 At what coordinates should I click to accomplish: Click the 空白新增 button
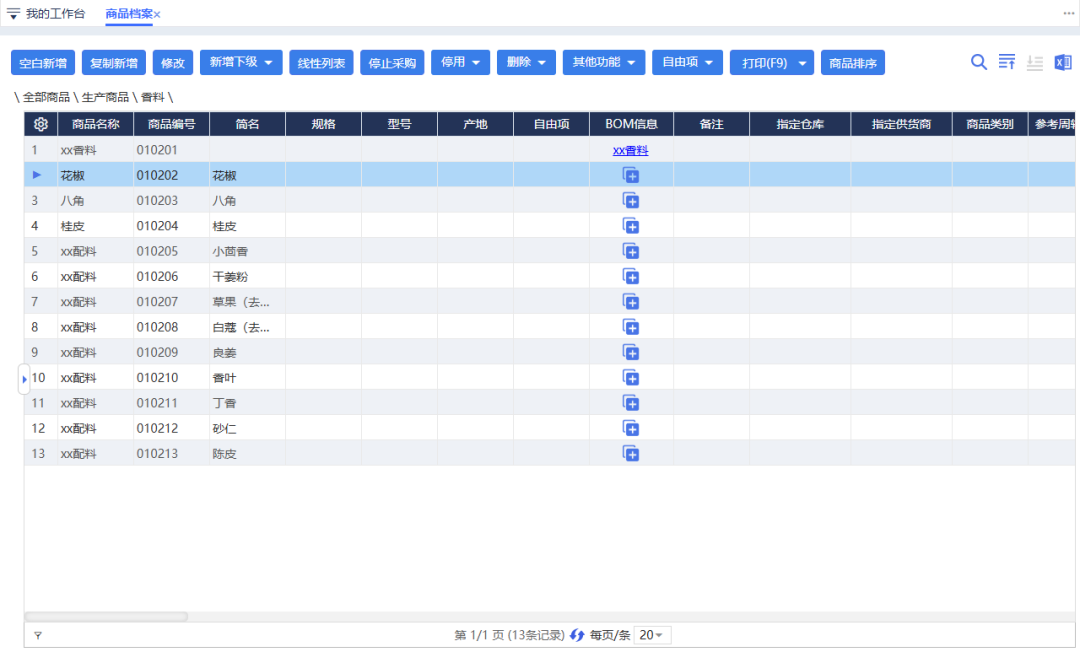[x=42, y=61]
